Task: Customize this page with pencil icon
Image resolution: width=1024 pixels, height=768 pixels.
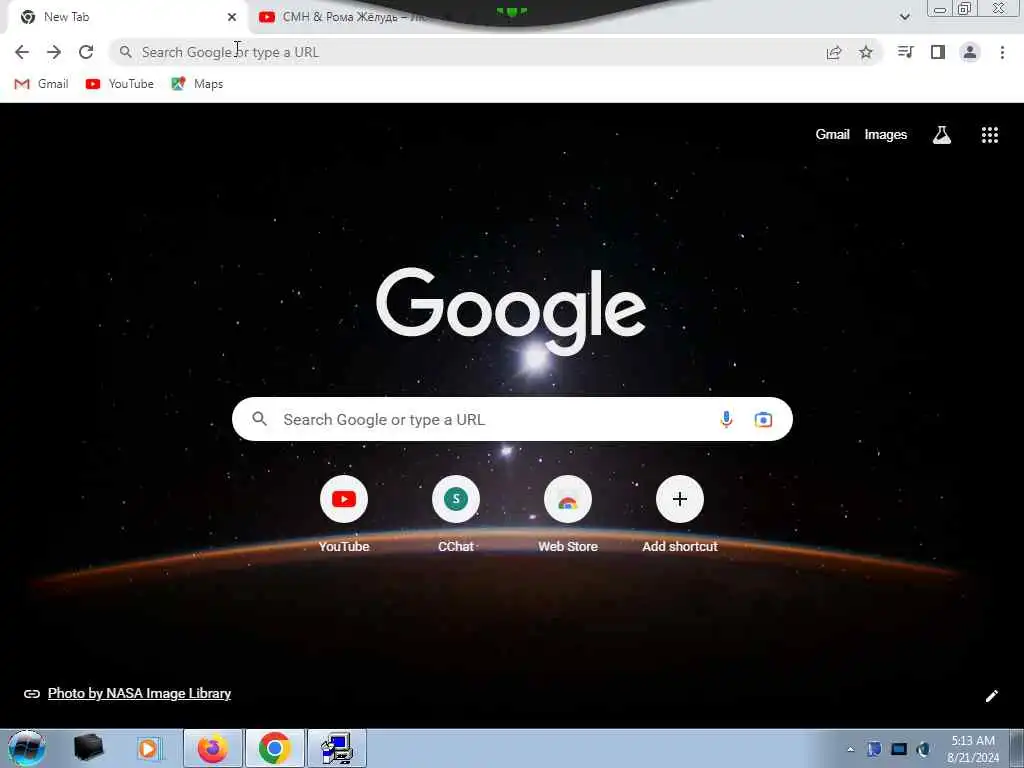Action: [991, 696]
